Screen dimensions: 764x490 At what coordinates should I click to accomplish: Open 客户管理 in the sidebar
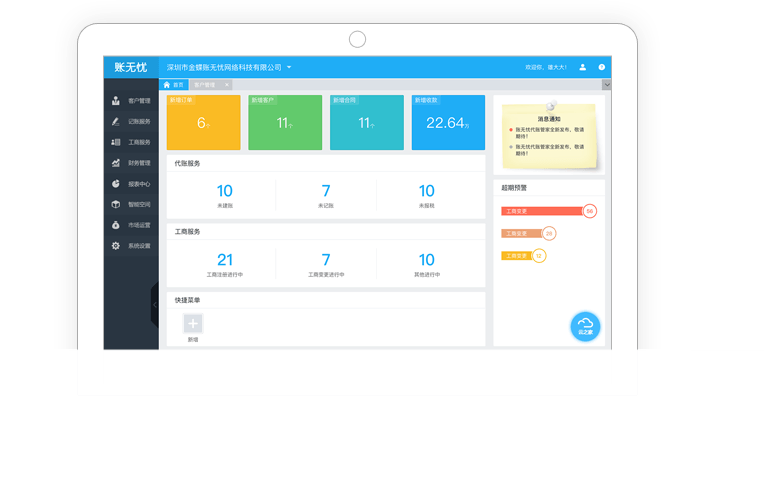(138, 101)
